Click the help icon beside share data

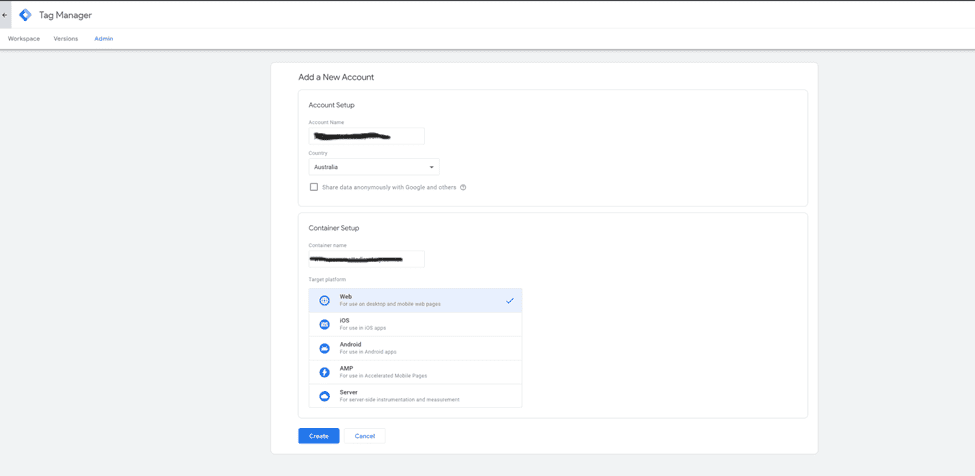tap(463, 188)
